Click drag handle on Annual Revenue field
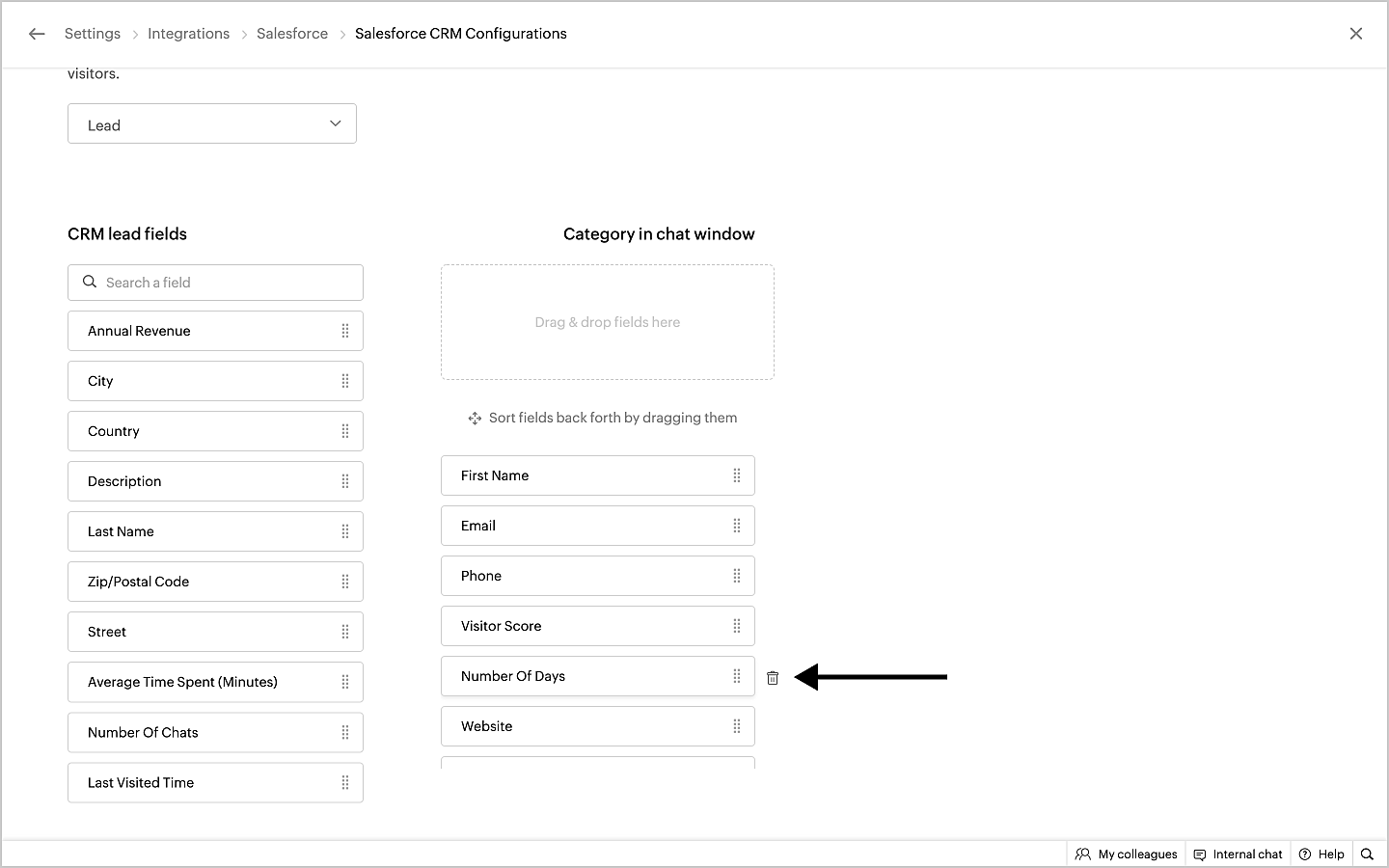This screenshot has width=1389, height=868. click(345, 331)
